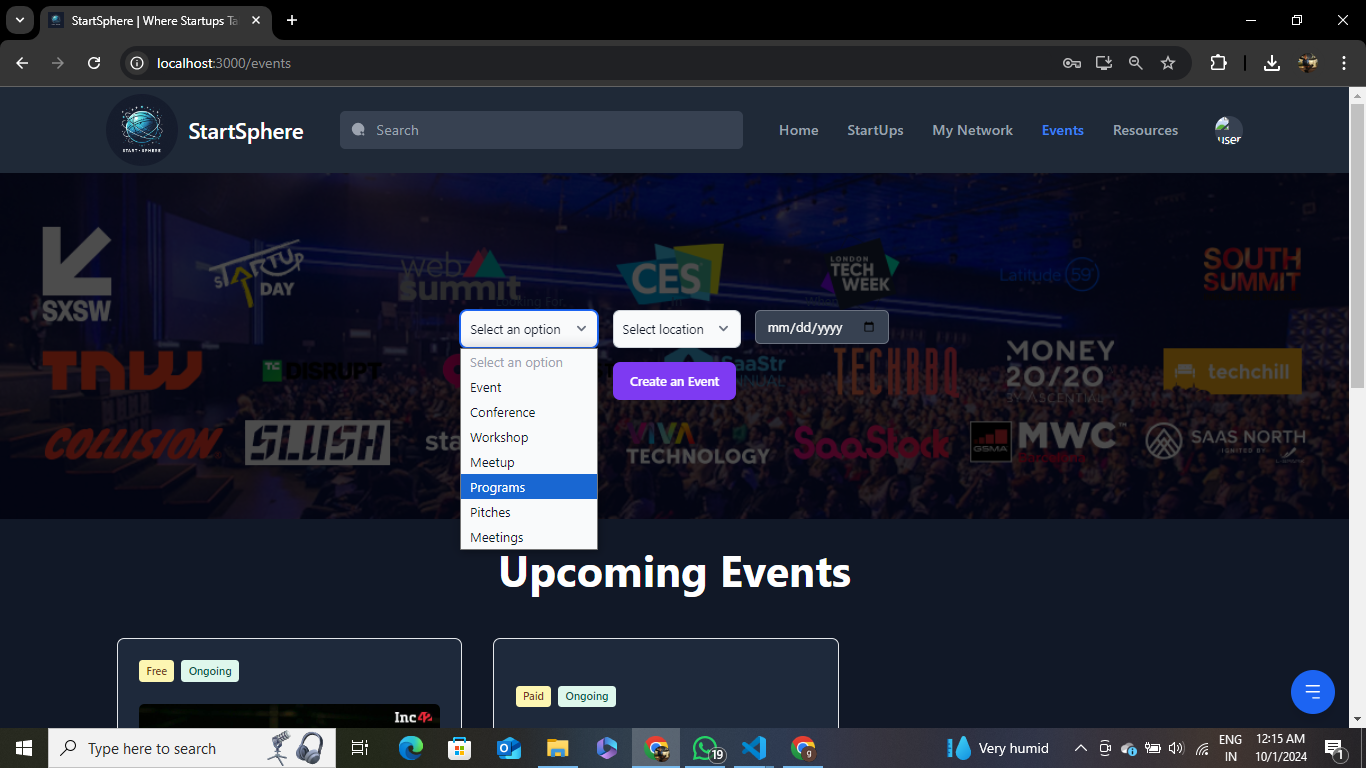Launch Microsoft Edge from taskbar
The width and height of the screenshot is (1366, 768).
click(411, 748)
